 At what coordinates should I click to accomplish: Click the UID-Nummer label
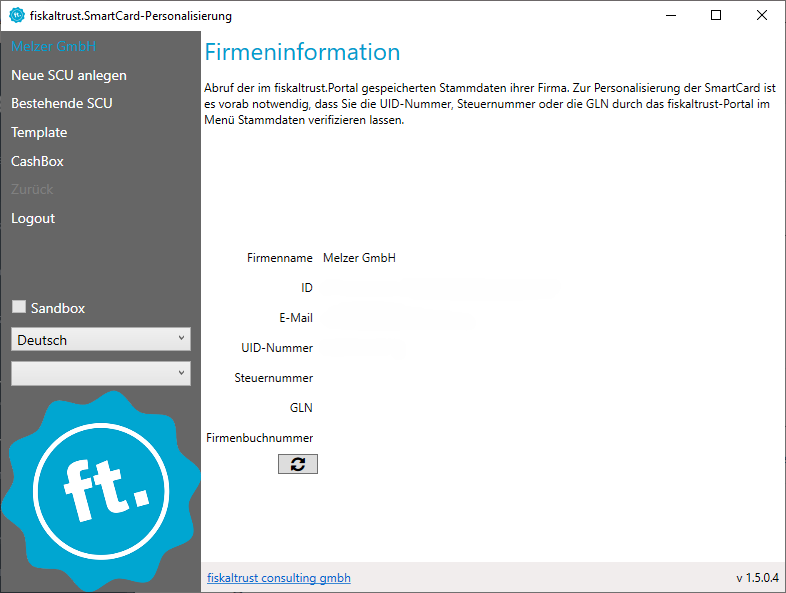[x=277, y=348]
